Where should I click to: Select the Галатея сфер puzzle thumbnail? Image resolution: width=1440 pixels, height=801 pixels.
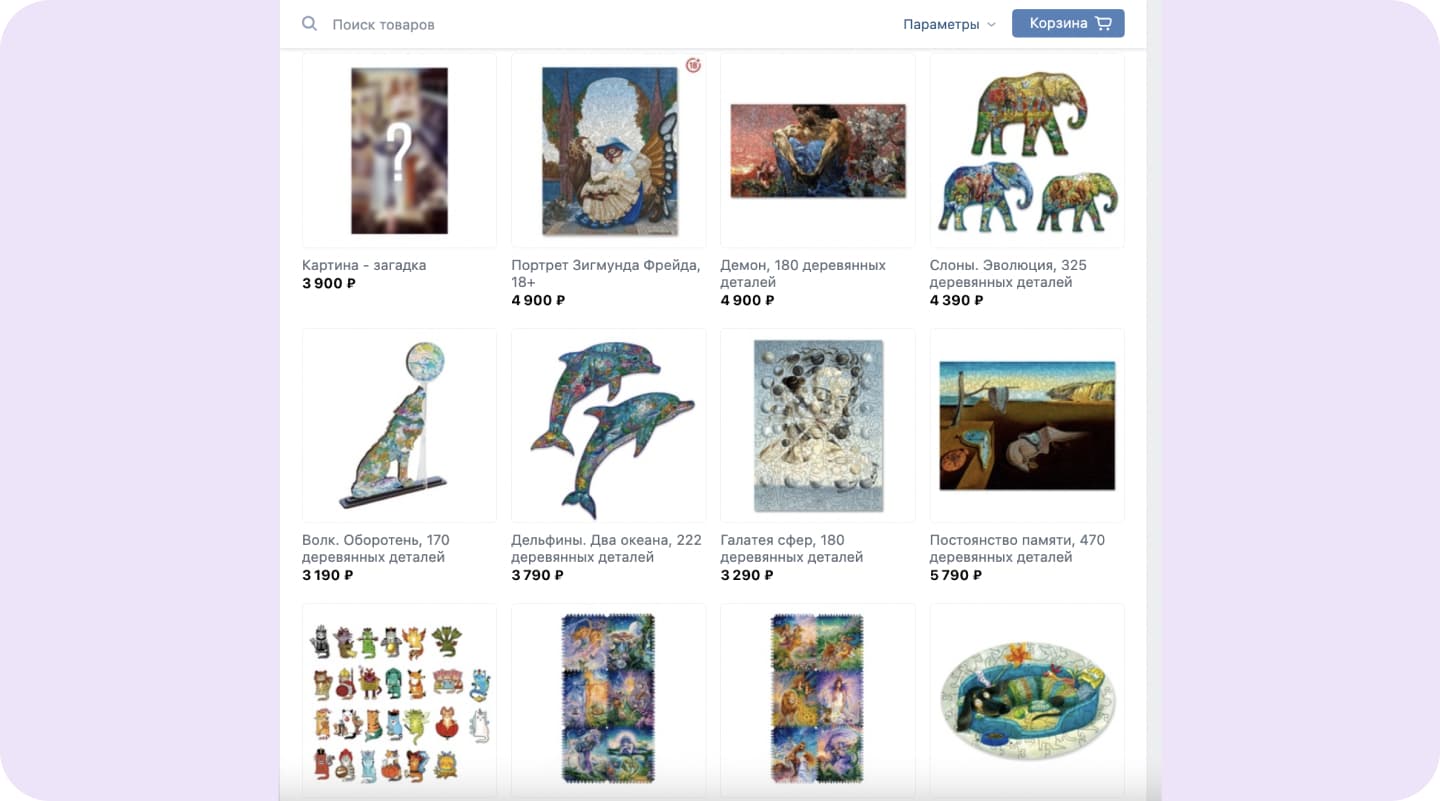tap(818, 426)
